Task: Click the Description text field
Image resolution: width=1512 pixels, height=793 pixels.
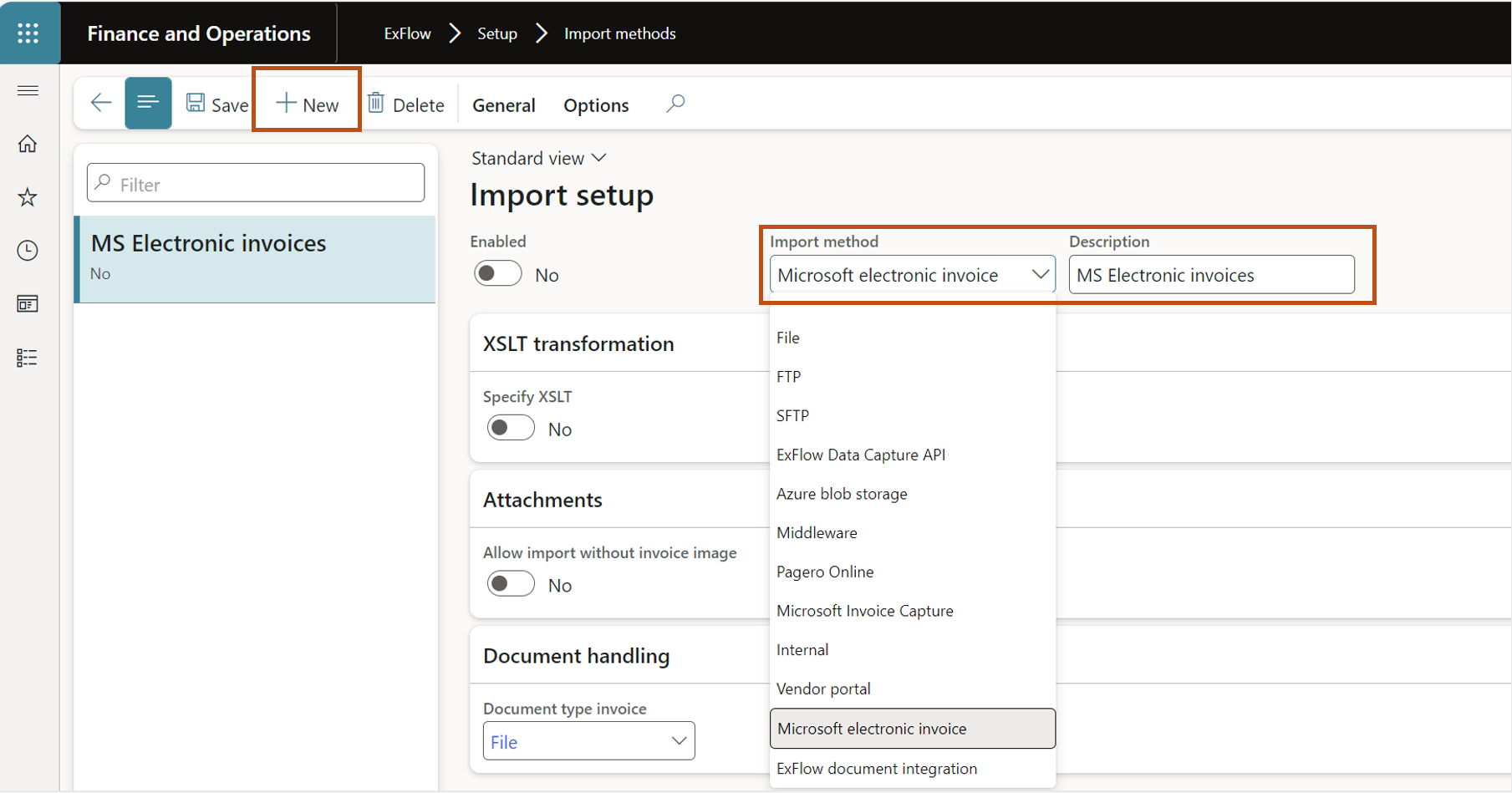Action: tap(1211, 274)
